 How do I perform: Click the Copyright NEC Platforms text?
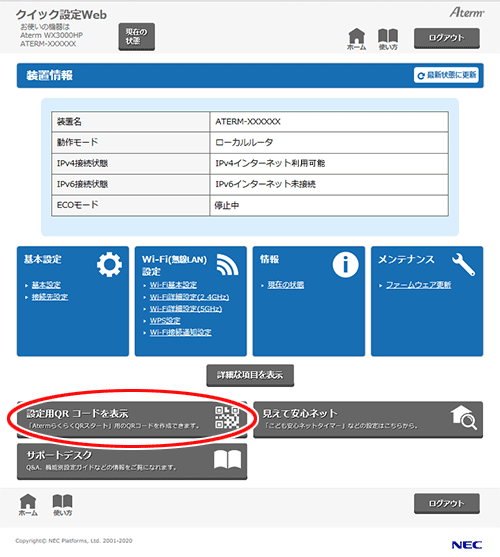pos(74,541)
